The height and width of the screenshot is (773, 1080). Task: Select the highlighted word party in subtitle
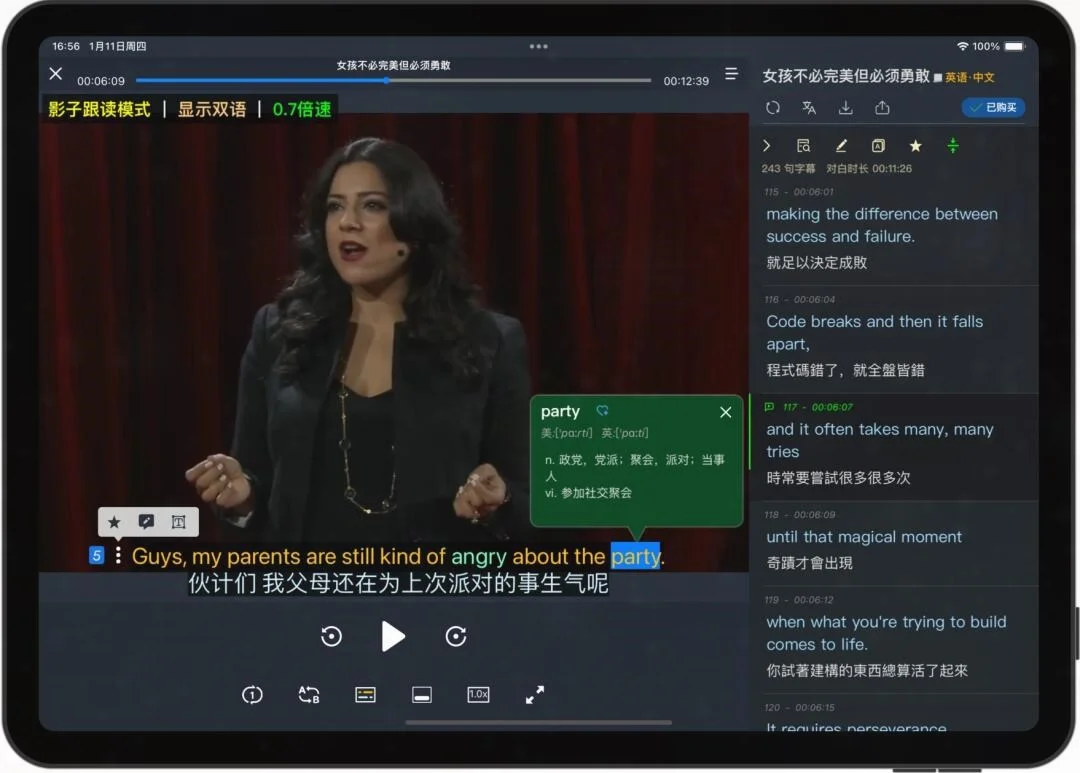pyautogui.click(x=635, y=556)
